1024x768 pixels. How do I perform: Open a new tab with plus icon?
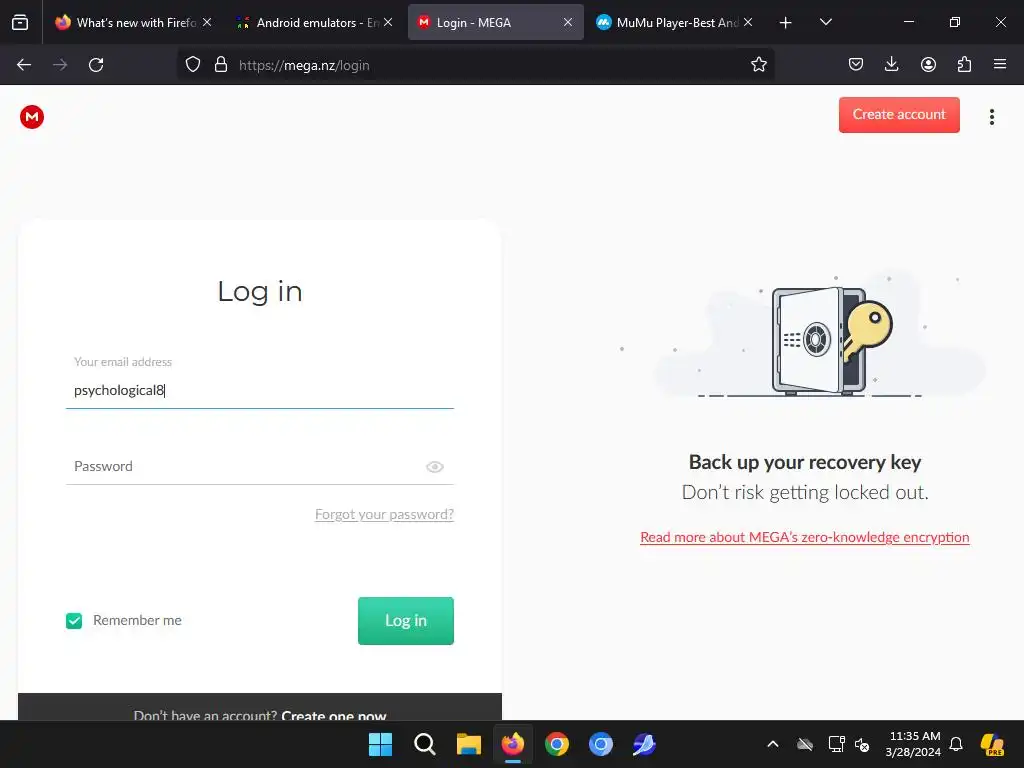coord(786,22)
